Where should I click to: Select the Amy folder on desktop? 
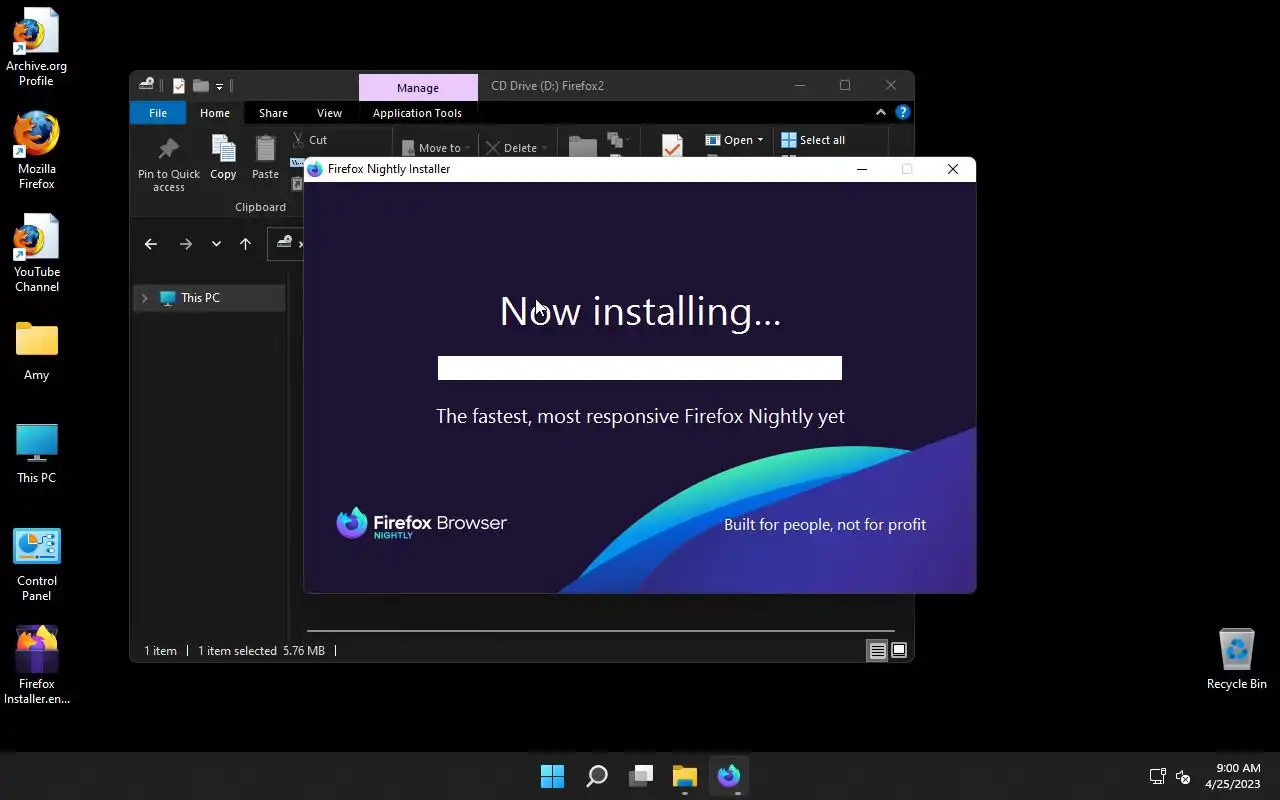pos(36,350)
